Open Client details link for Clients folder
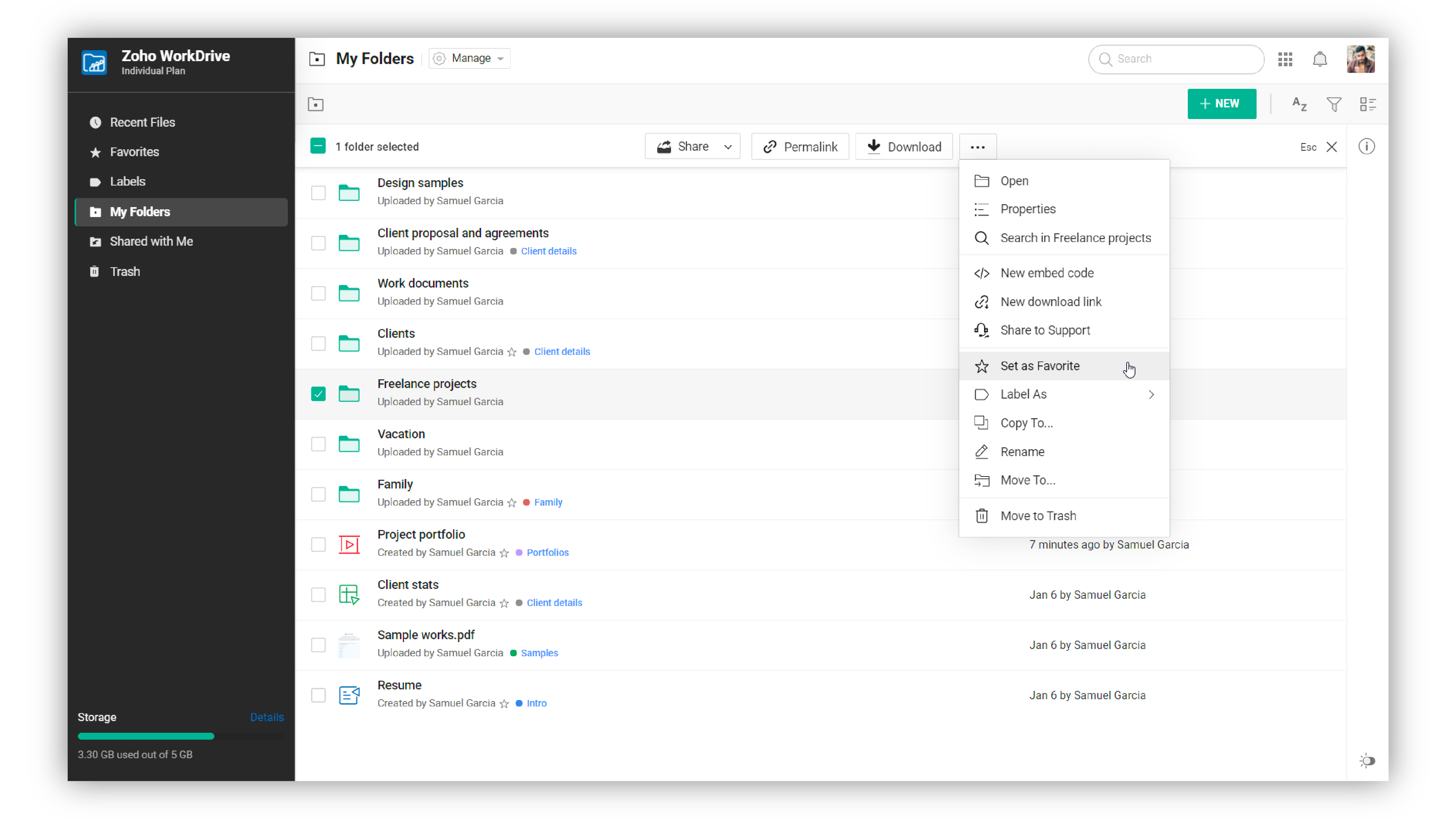The image size is (1456, 819). tap(562, 351)
